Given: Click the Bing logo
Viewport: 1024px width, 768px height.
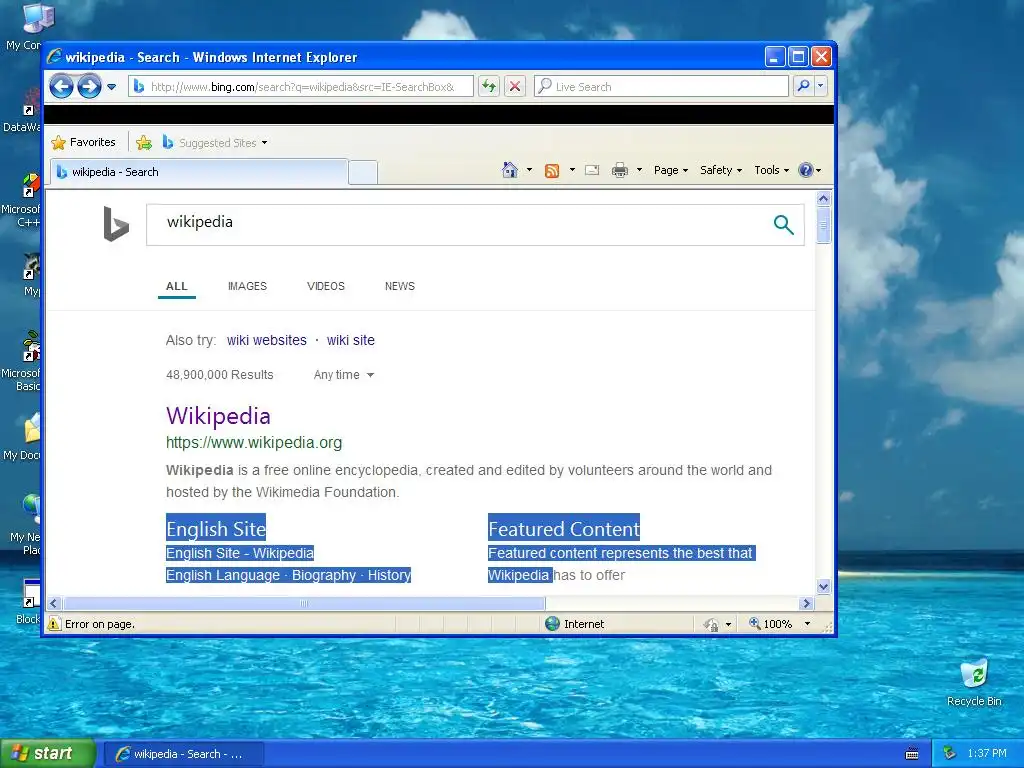Looking at the screenshot, I should (116, 223).
